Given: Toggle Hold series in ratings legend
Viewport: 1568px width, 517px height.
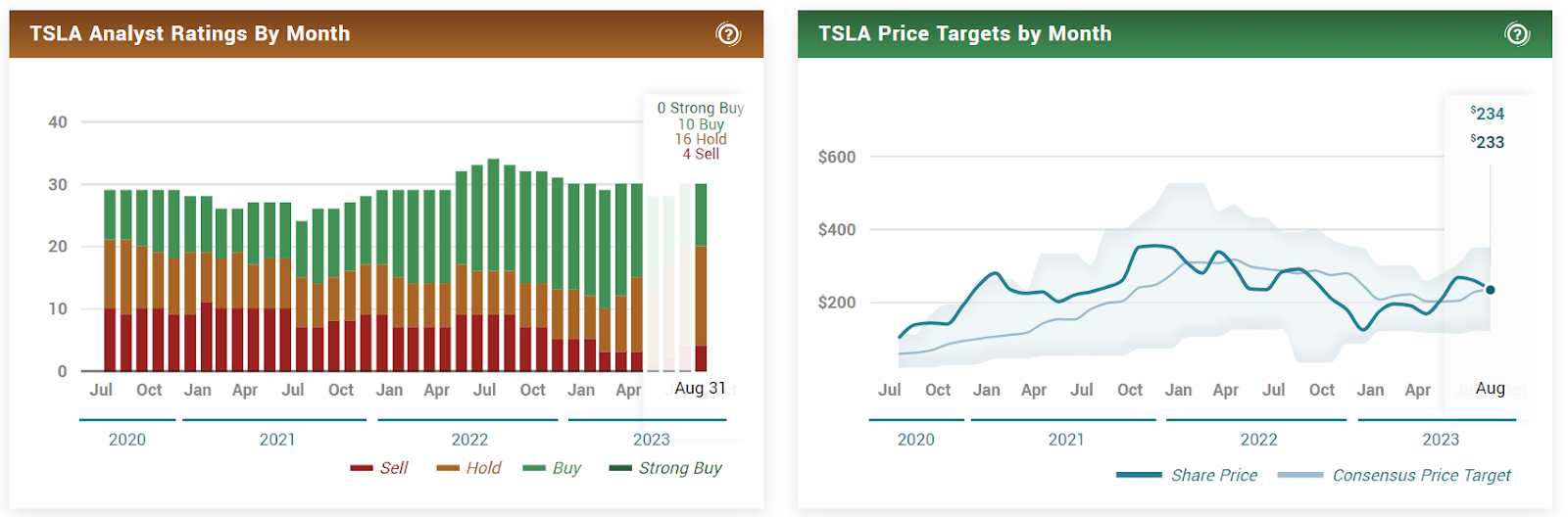Looking at the screenshot, I should [x=468, y=468].
